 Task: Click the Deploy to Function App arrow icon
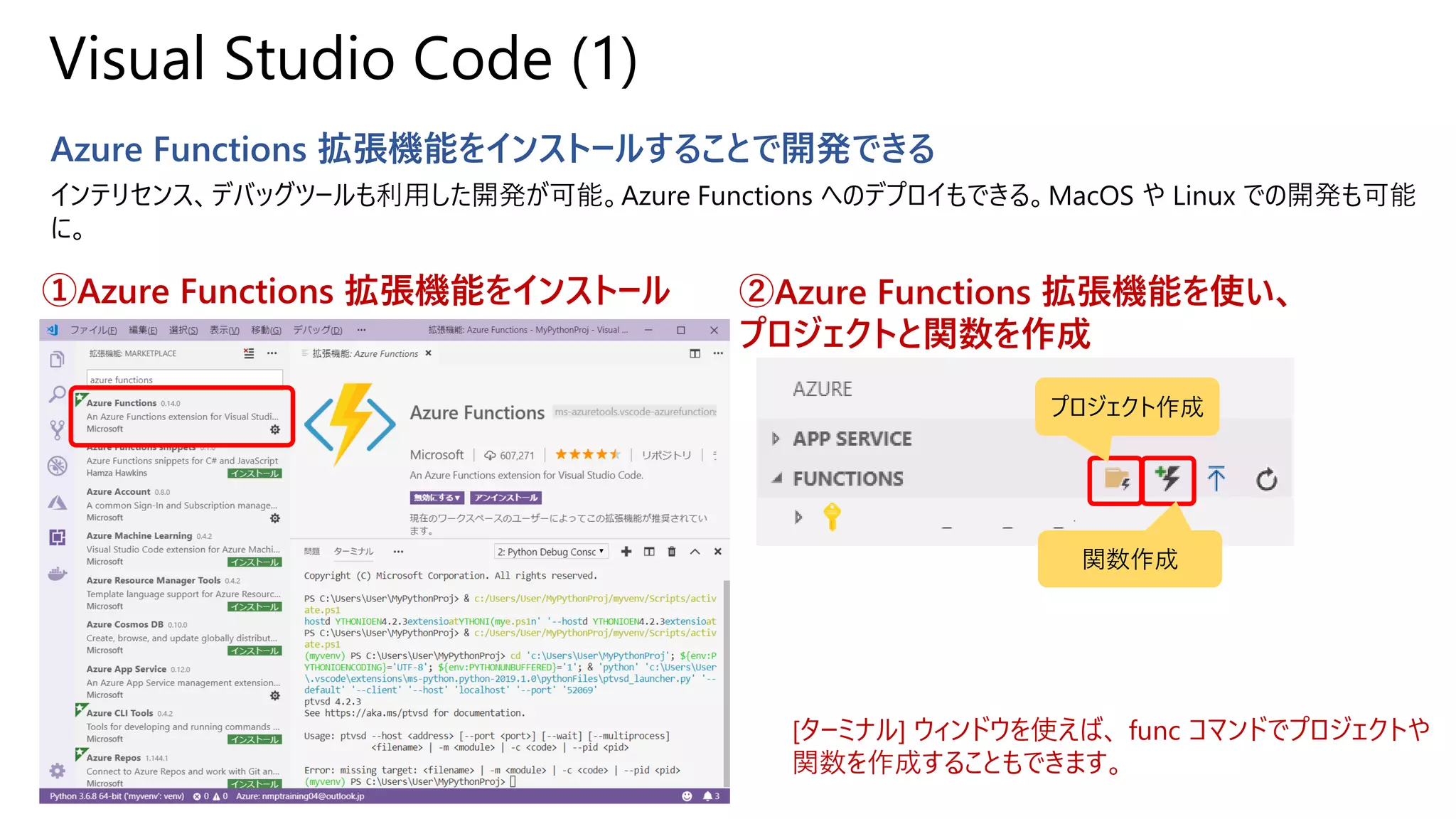[1216, 478]
